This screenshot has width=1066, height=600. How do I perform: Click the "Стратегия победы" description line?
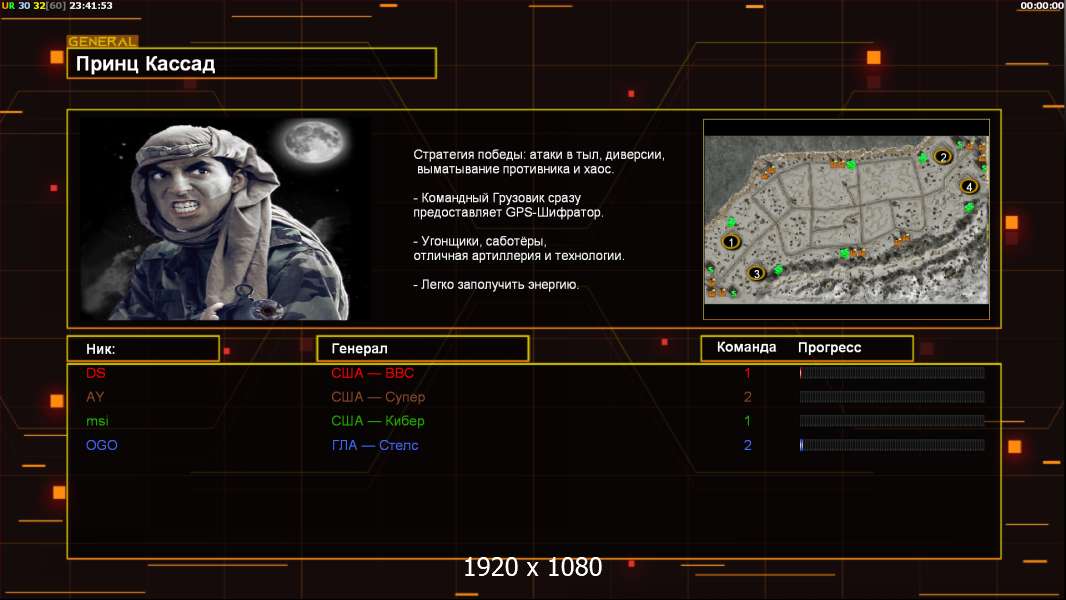pyautogui.click(x=539, y=155)
